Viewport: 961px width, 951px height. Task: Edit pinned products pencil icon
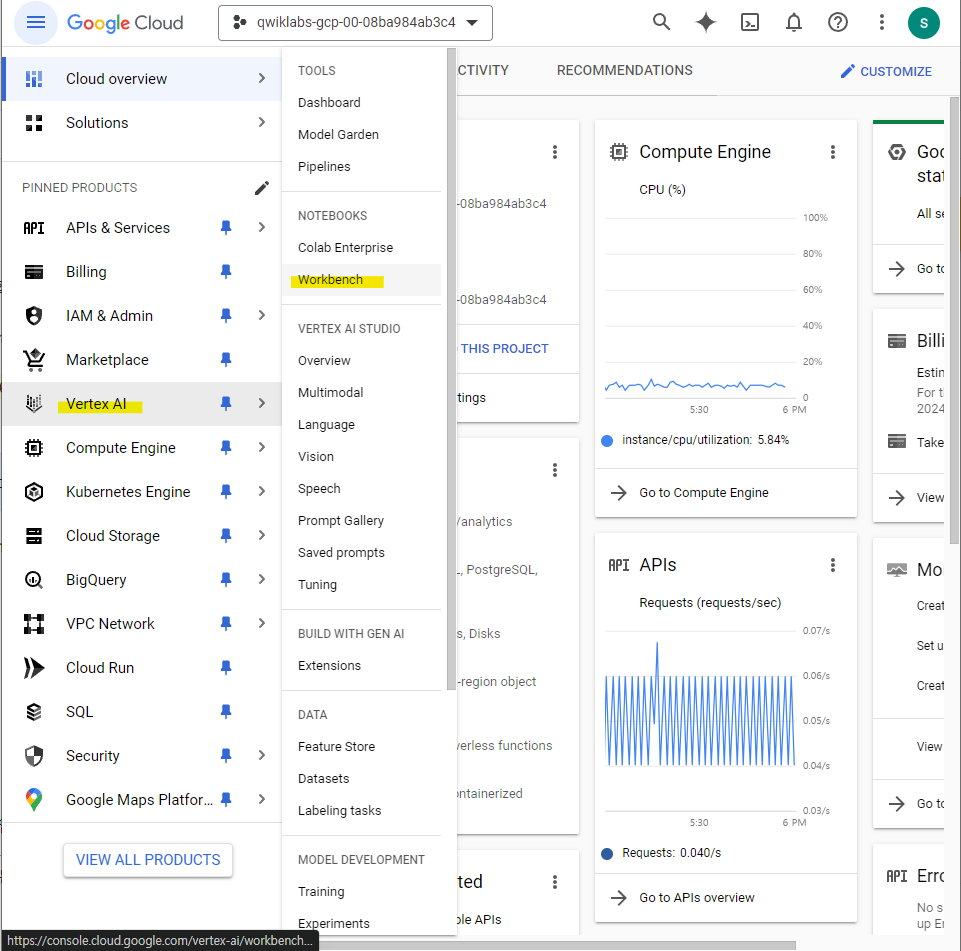pyautogui.click(x=262, y=188)
